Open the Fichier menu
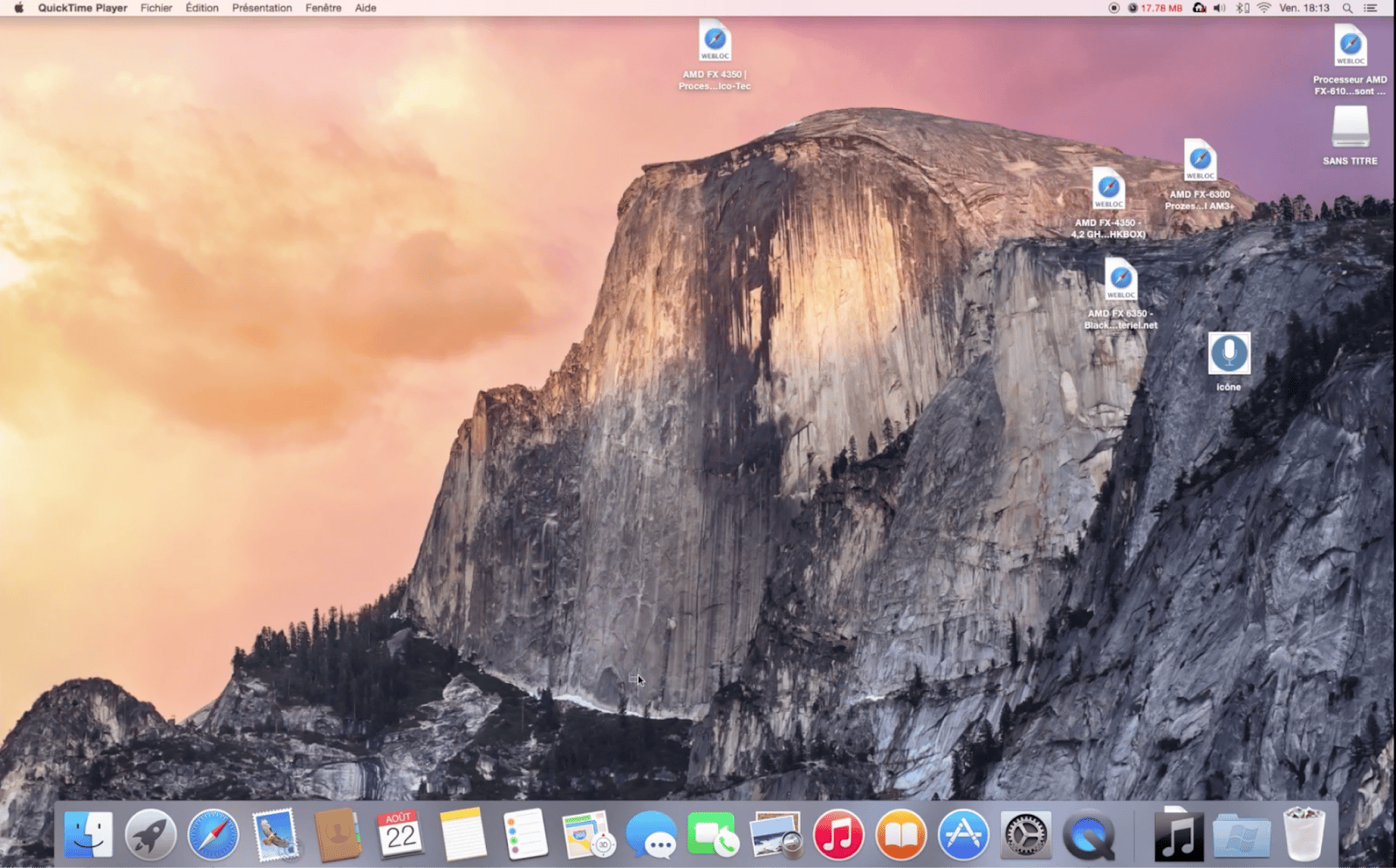Viewport: 1396px width, 868px height. (155, 8)
